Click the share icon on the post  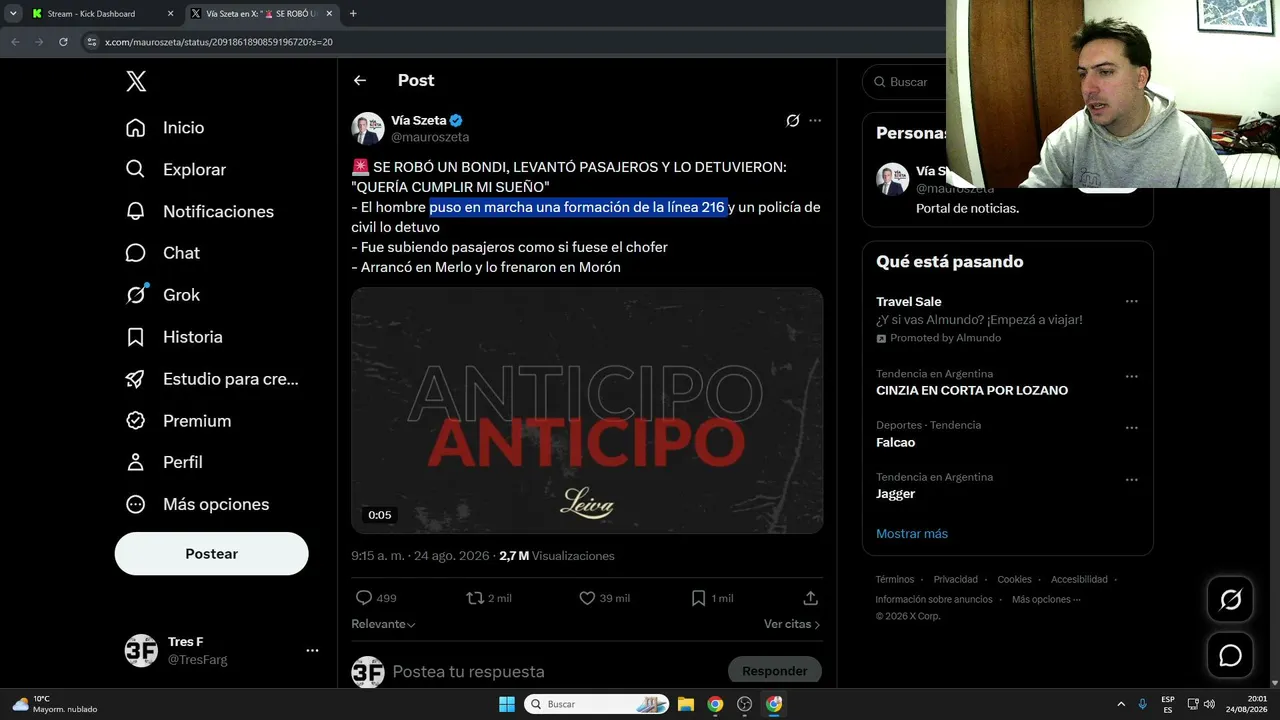click(811, 598)
